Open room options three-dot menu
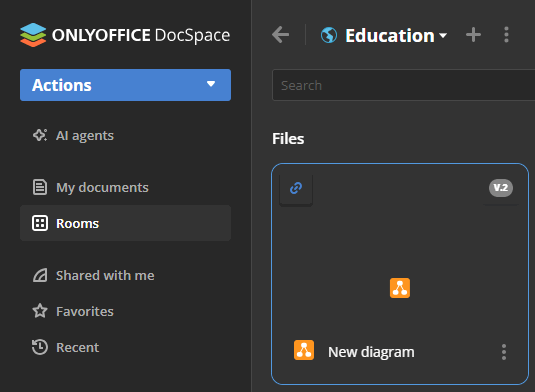Screen dimensions: 535x392 click(x=506, y=35)
